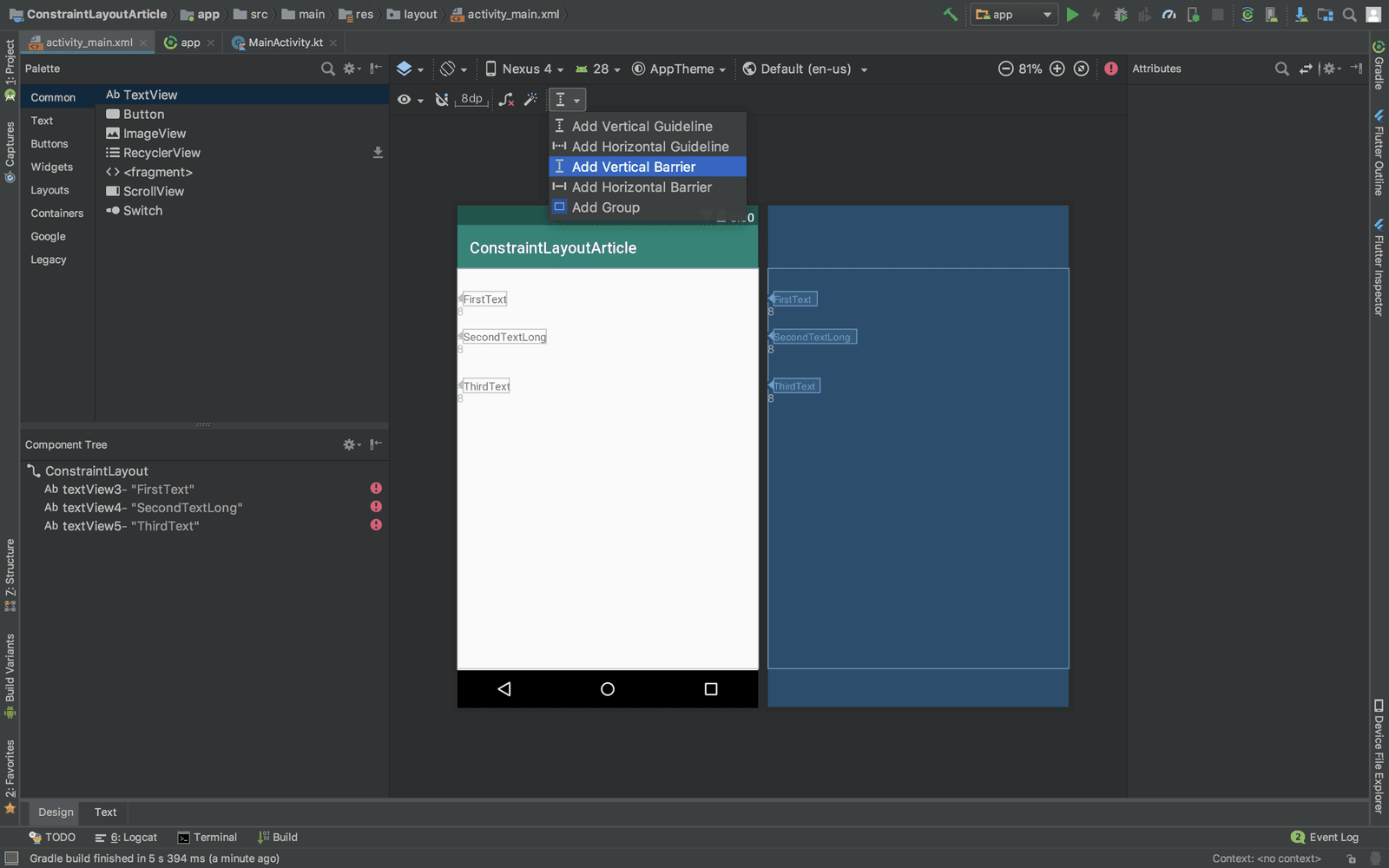Run the app with the green play icon
This screenshot has height=868, width=1389.
click(x=1074, y=14)
